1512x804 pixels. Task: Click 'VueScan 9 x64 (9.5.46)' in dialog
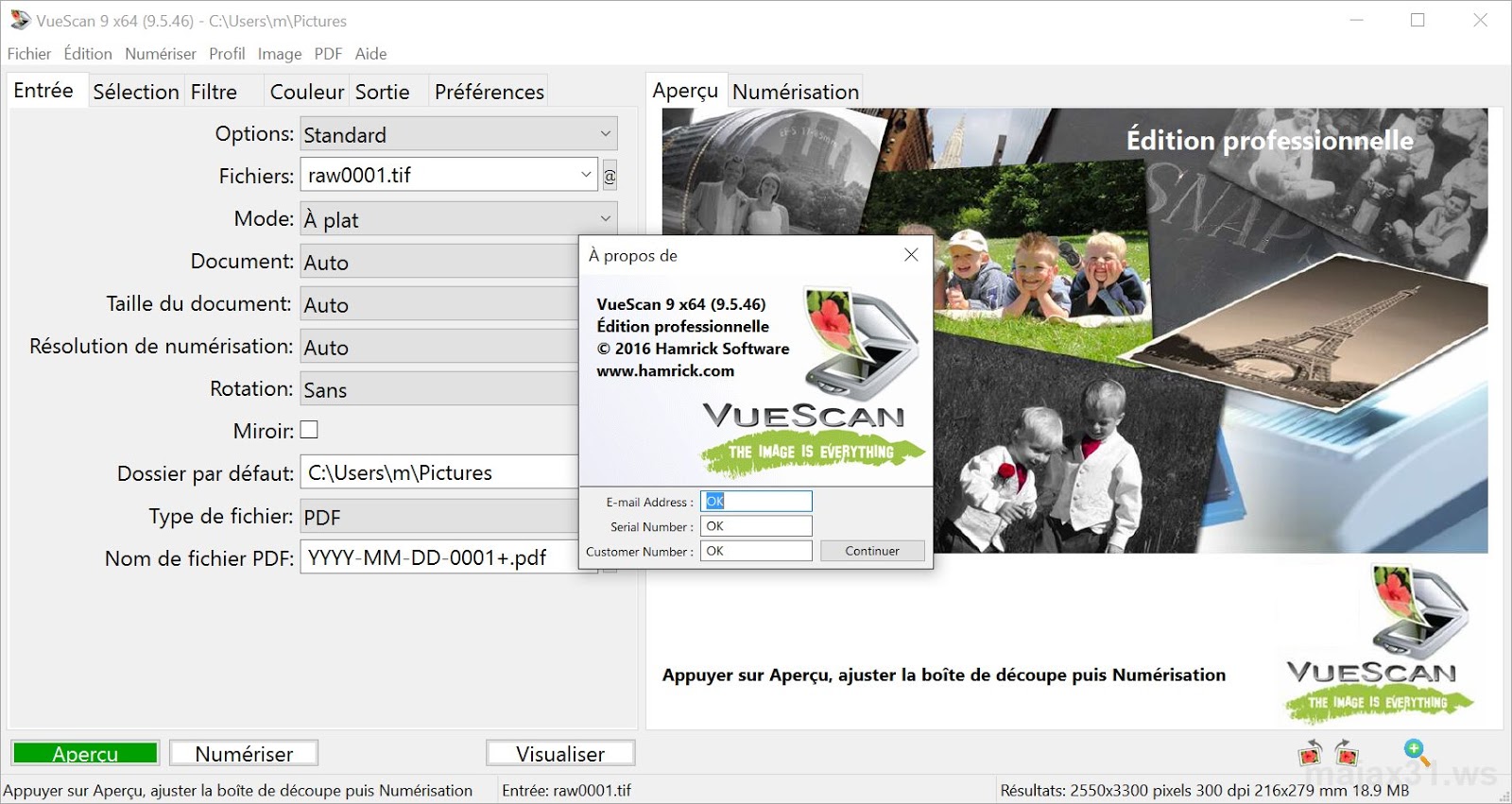681,304
